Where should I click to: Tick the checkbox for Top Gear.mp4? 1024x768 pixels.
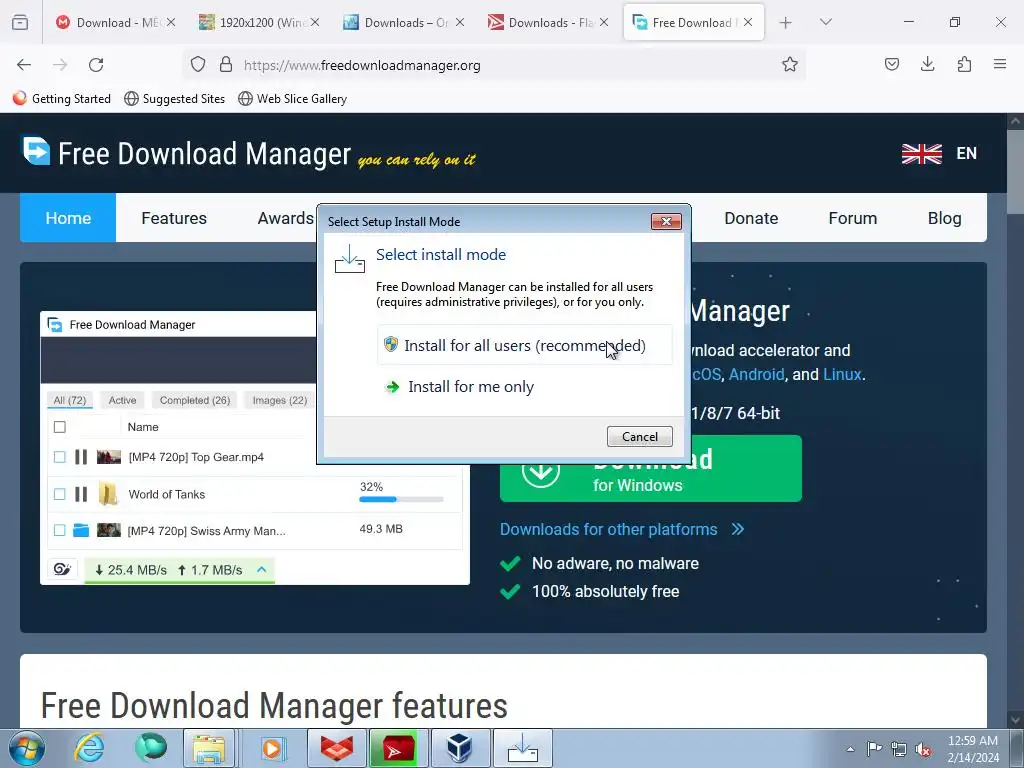pyautogui.click(x=59, y=457)
